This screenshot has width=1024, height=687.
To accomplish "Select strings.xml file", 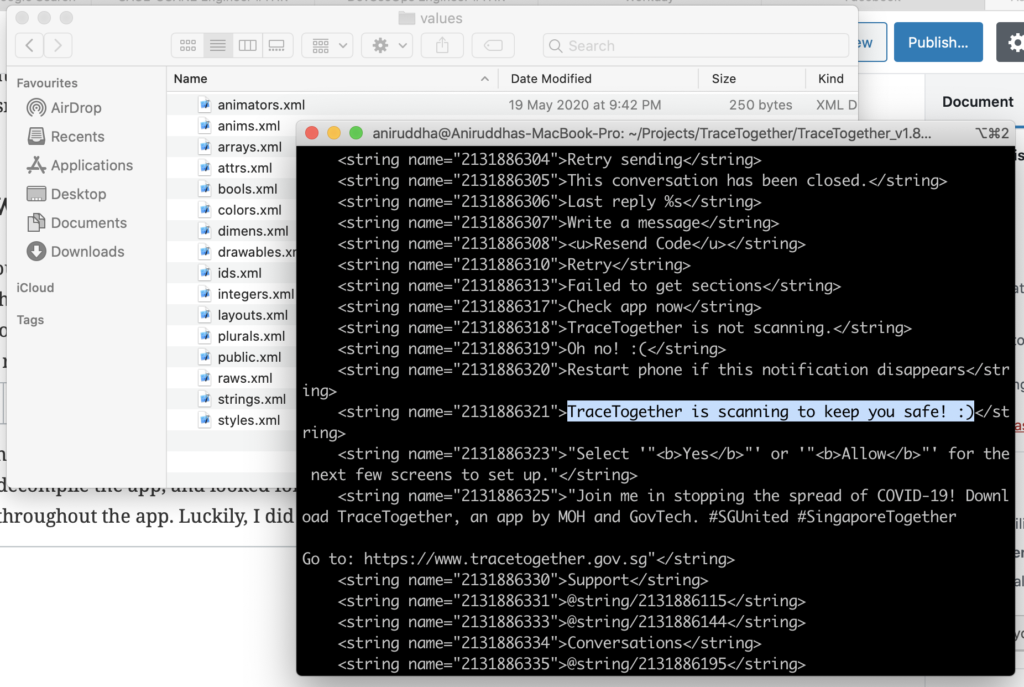I will 251,399.
